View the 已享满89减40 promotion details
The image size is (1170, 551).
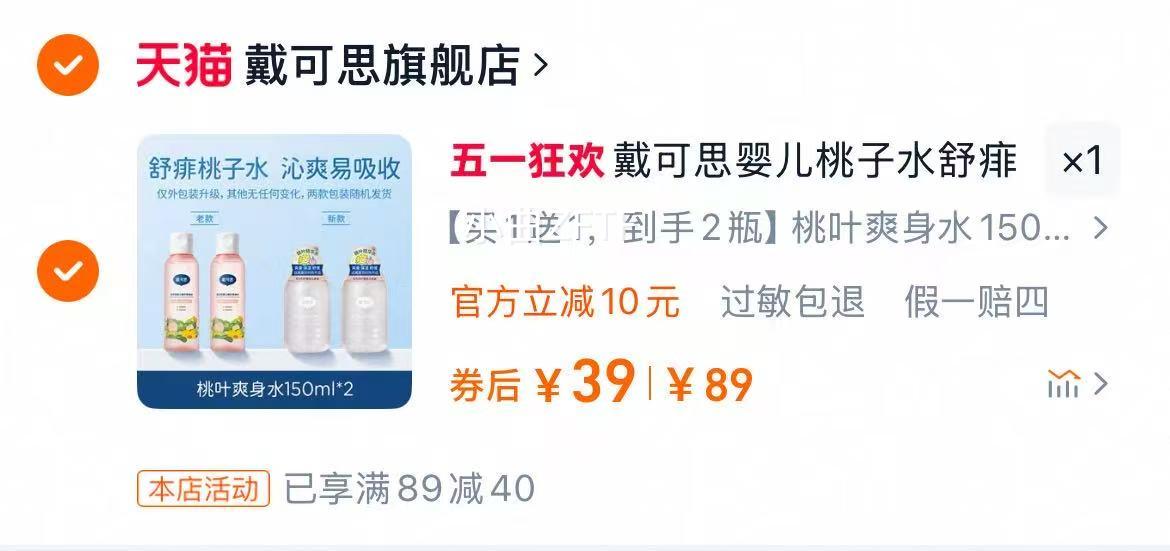[410, 489]
